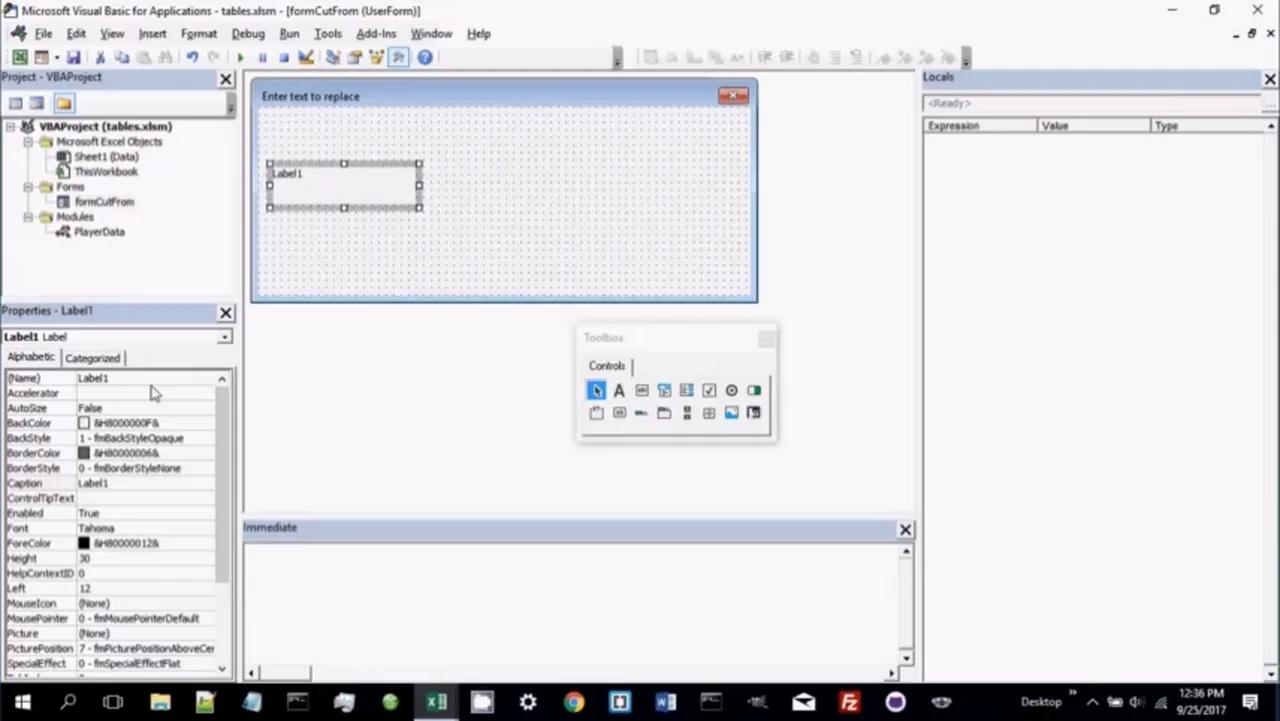Click Save on the standard toolbar
The image size is (1280, 721).
pyautogui.click(x=73, y=57)
